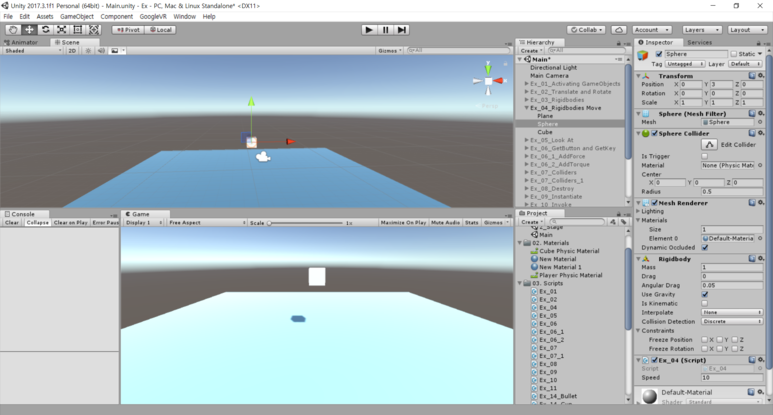
Task: Open Interpolate None dropdown
Action: [732, 312]
